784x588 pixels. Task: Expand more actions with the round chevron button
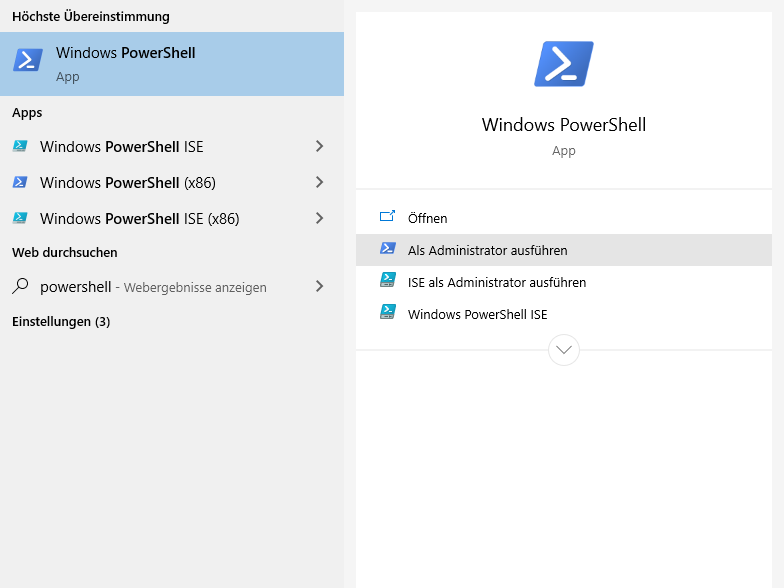564,350
